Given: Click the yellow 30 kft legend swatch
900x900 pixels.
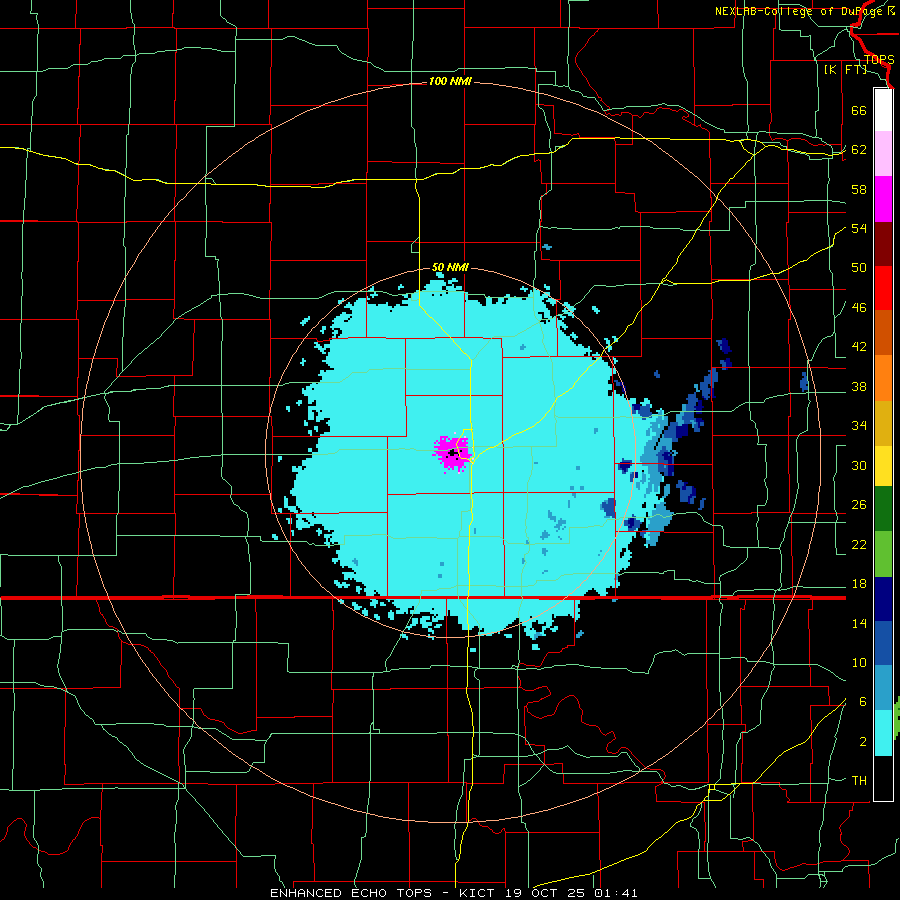Looking at the screenshot, I should [883, 465].
